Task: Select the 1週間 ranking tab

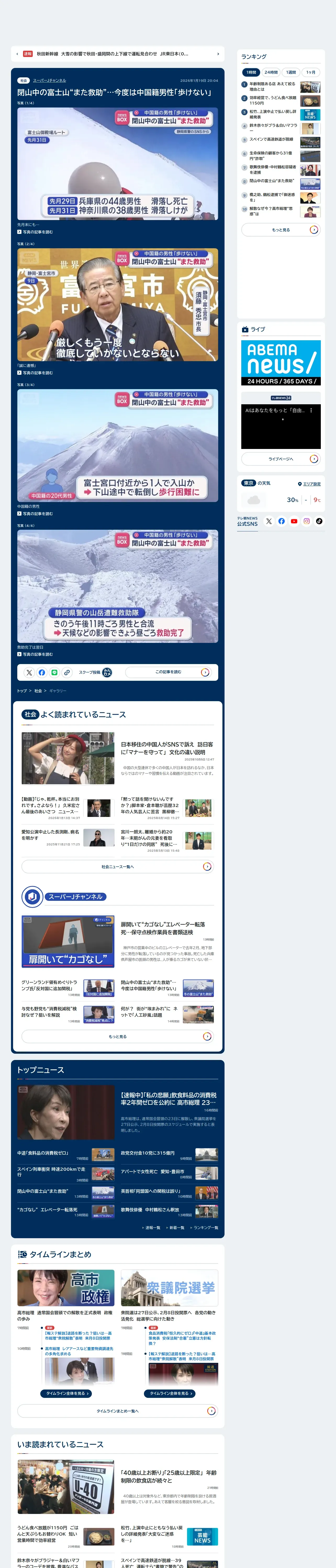Action: tap(291, 72)
